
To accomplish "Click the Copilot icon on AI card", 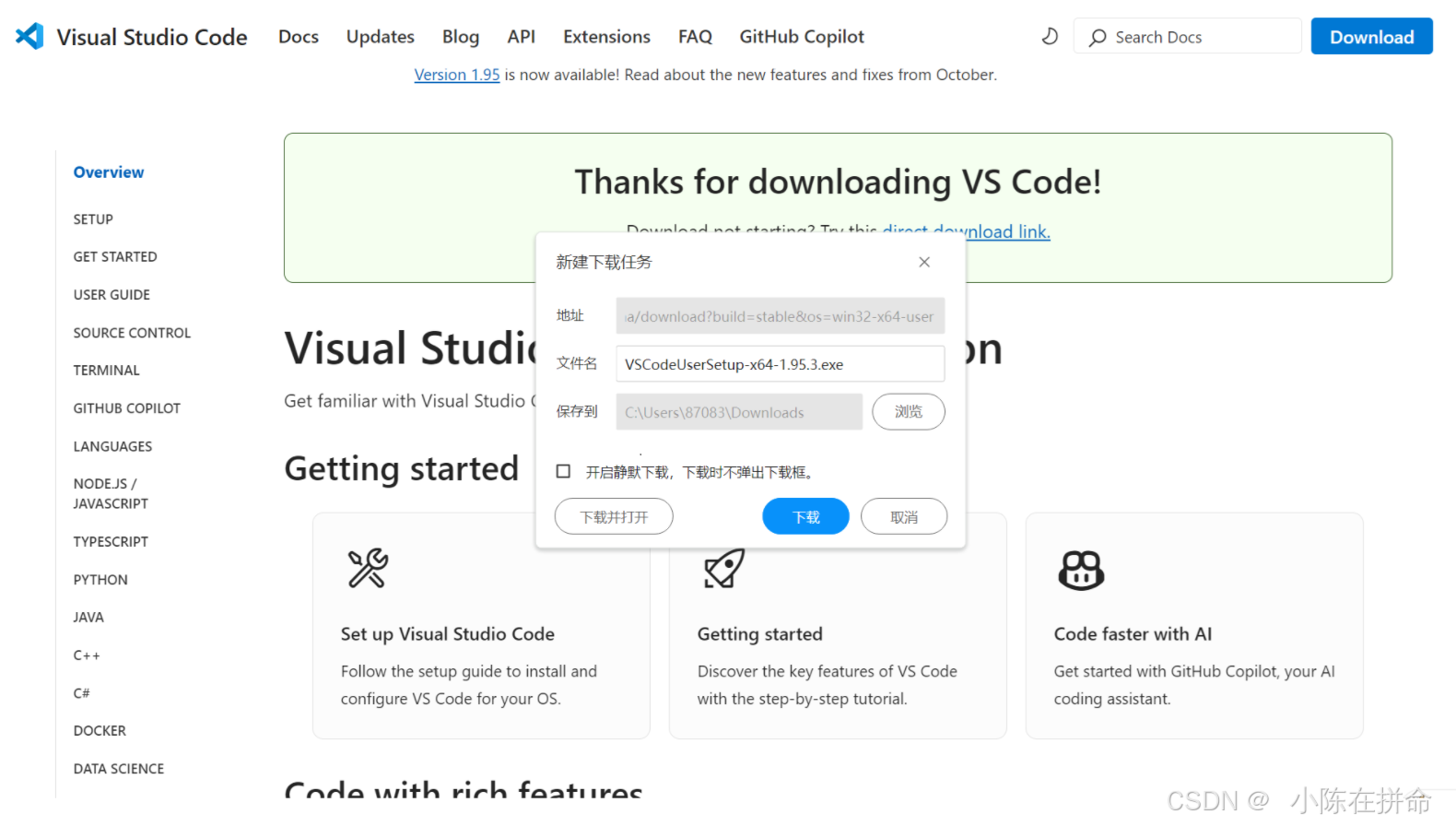I will click(1081, 571).
